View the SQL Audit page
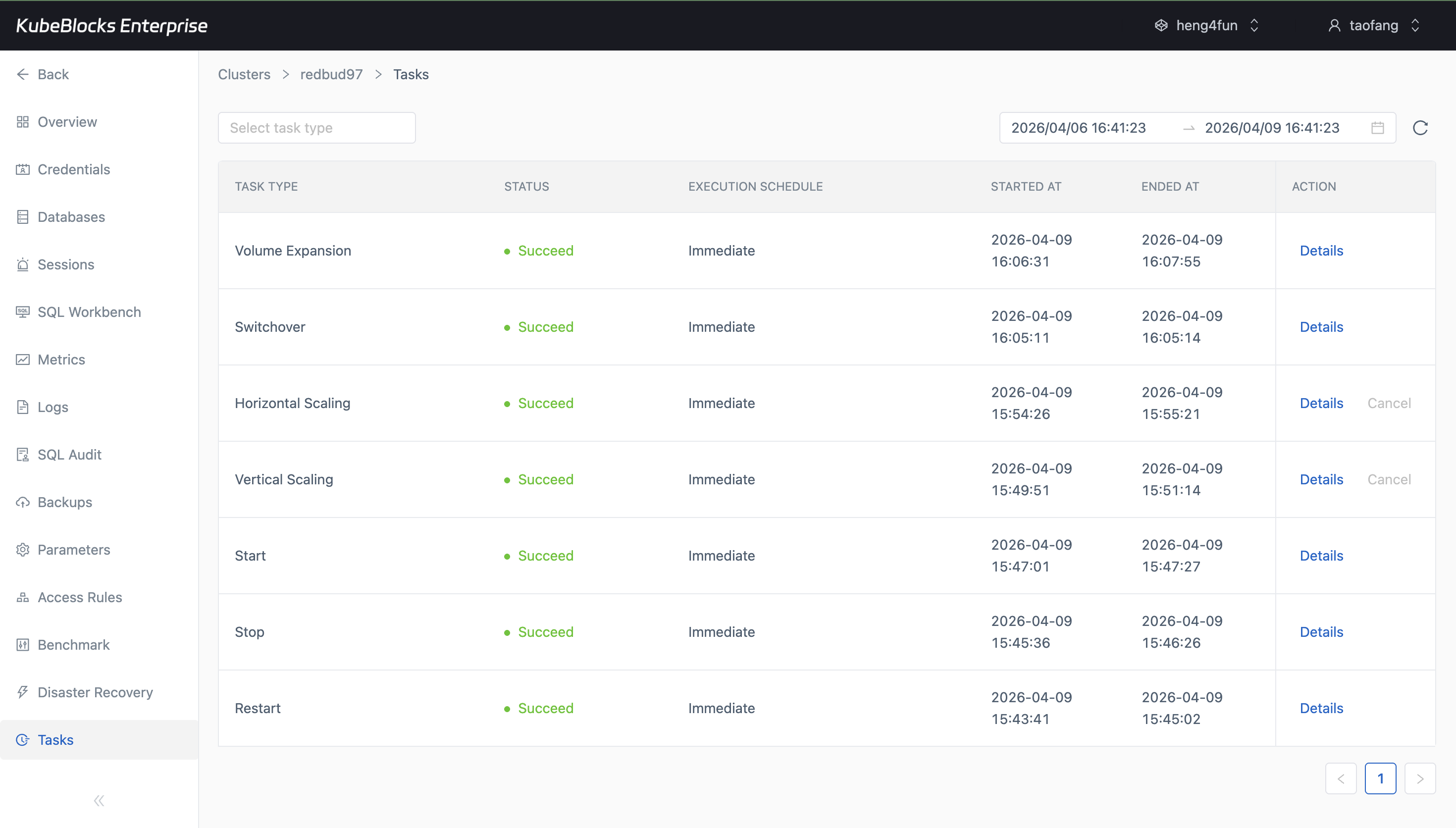This screenshot has height=828, width=1456. click(x=68, y=455)
